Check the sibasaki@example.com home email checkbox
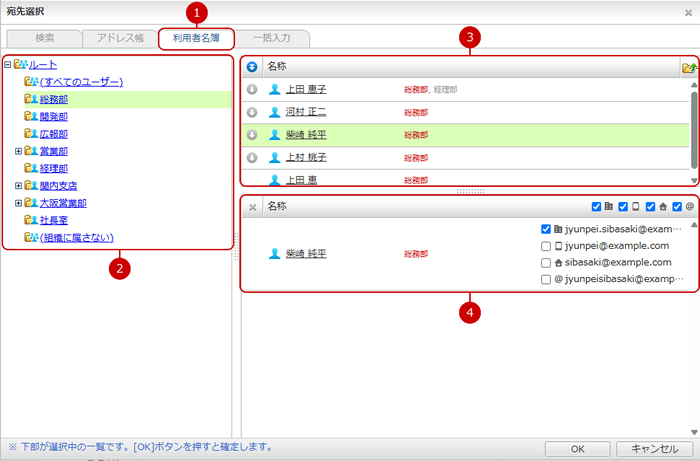This screenshot has height=461, width=700. [x=546, y=262]
